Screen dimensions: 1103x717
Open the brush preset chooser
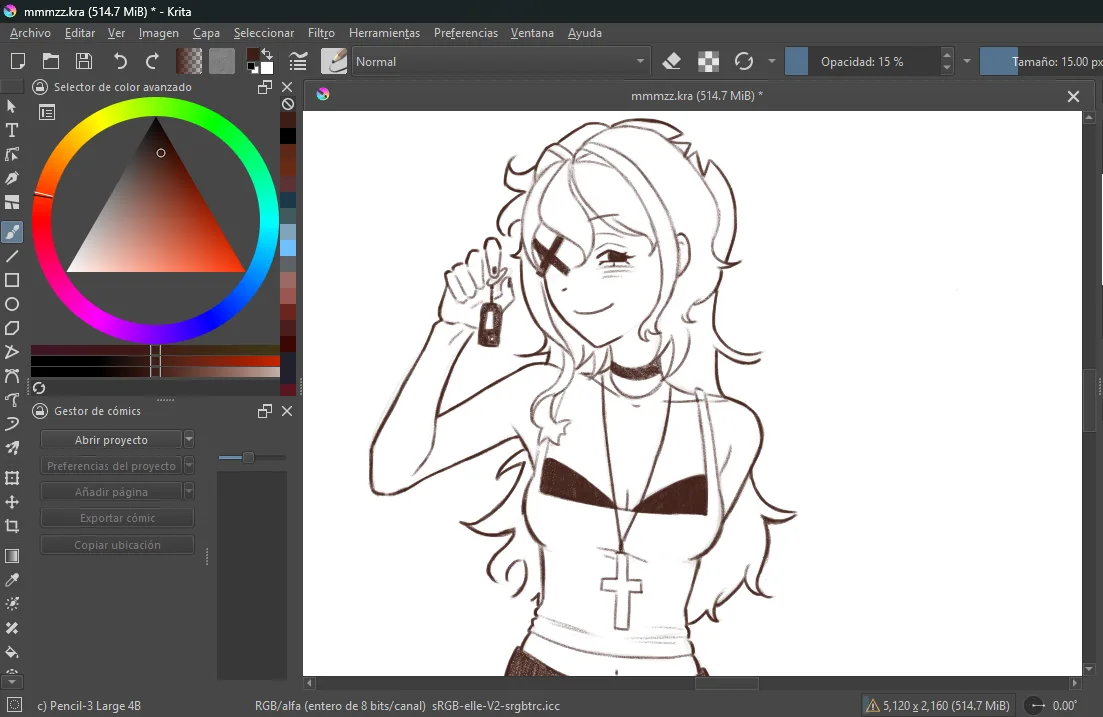click(334, 61)
